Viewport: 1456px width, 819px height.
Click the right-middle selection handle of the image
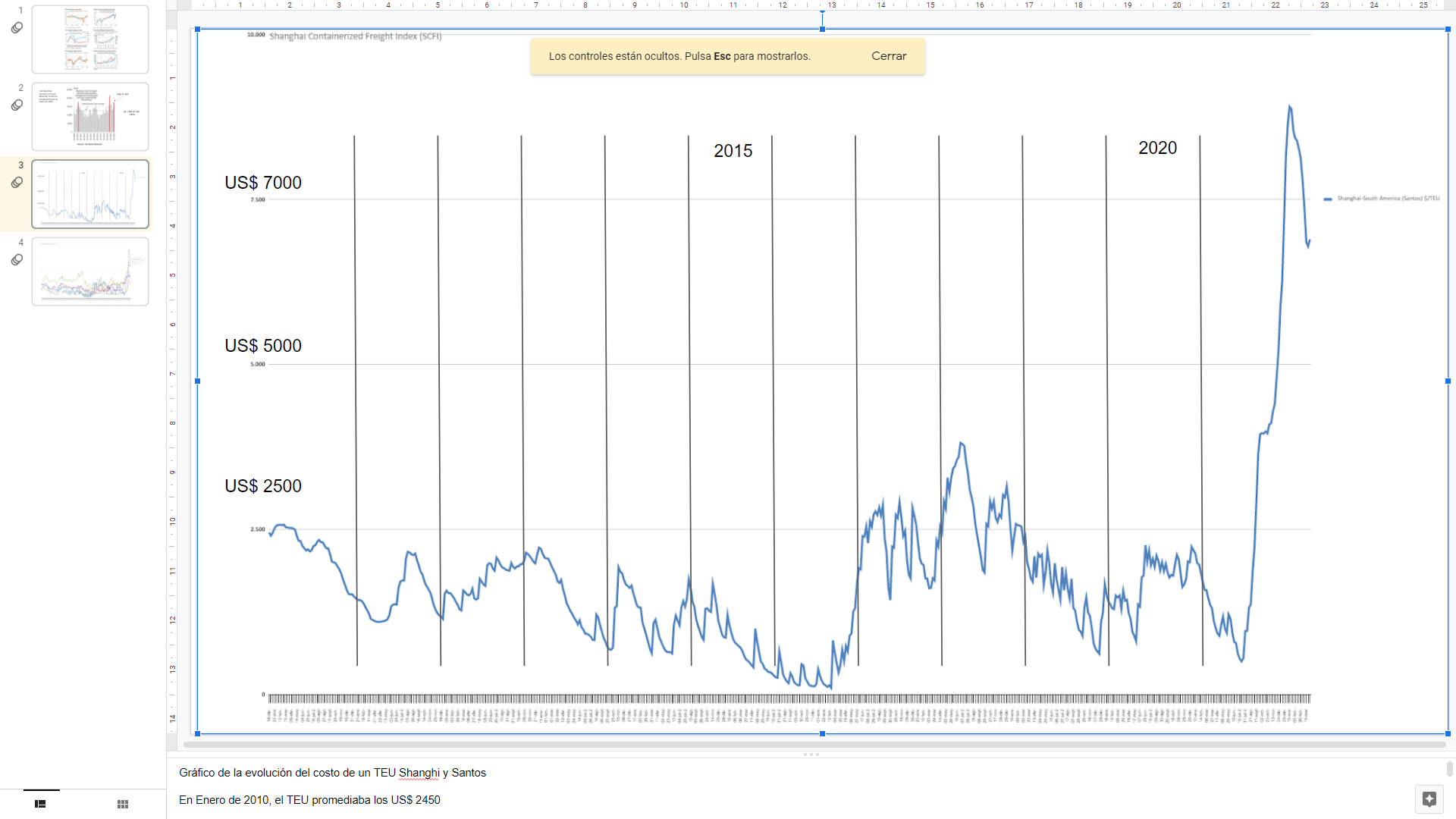coord(1448,381)
